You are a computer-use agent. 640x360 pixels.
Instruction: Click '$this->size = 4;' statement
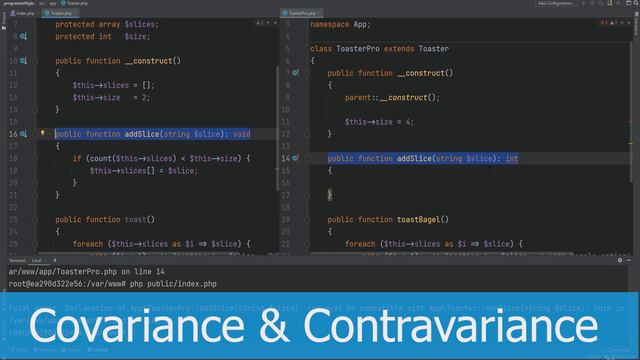(379, 122)
